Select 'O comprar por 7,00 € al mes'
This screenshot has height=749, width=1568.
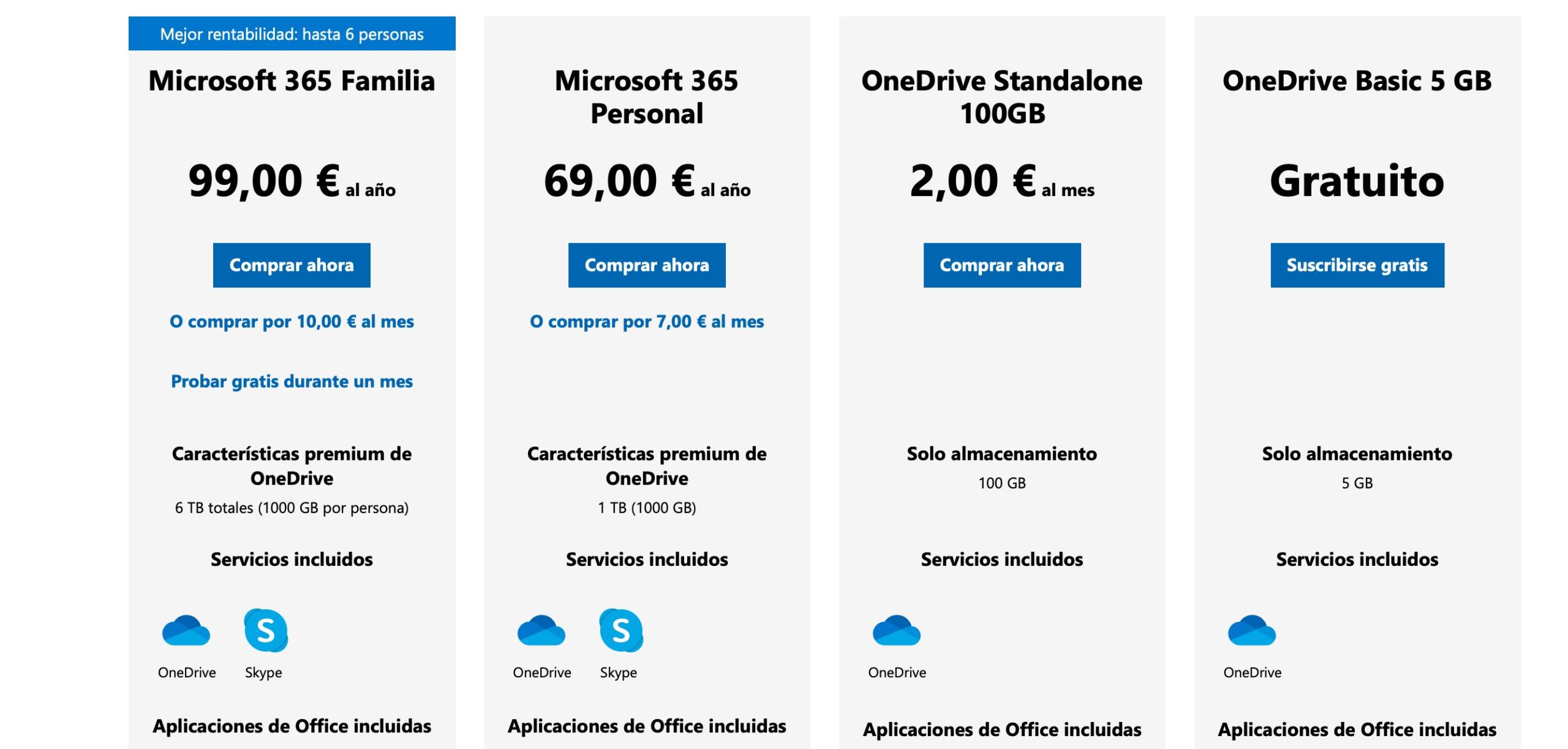pyautogui.click(x=646, y=321)
